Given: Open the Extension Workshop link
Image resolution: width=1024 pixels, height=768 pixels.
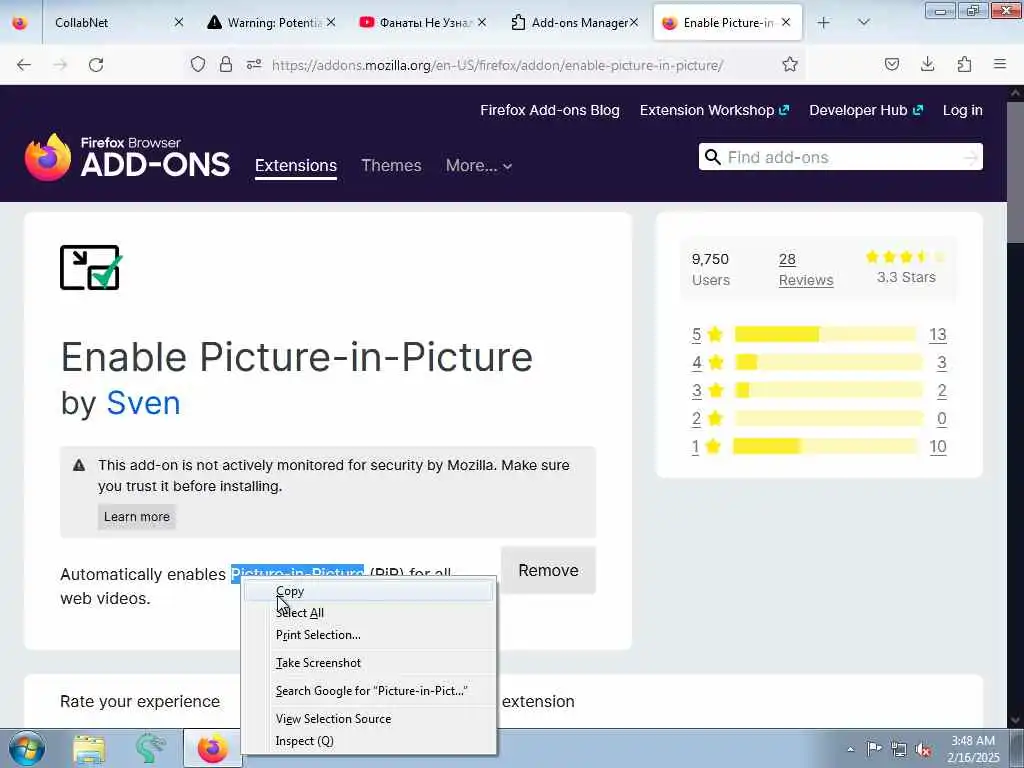Looking at the screenshot, I should coord(714,110).
